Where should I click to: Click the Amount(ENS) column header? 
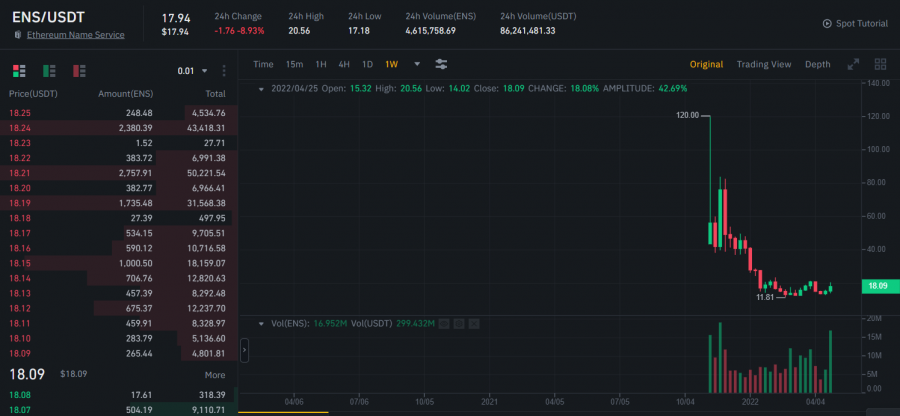(126, 94)
